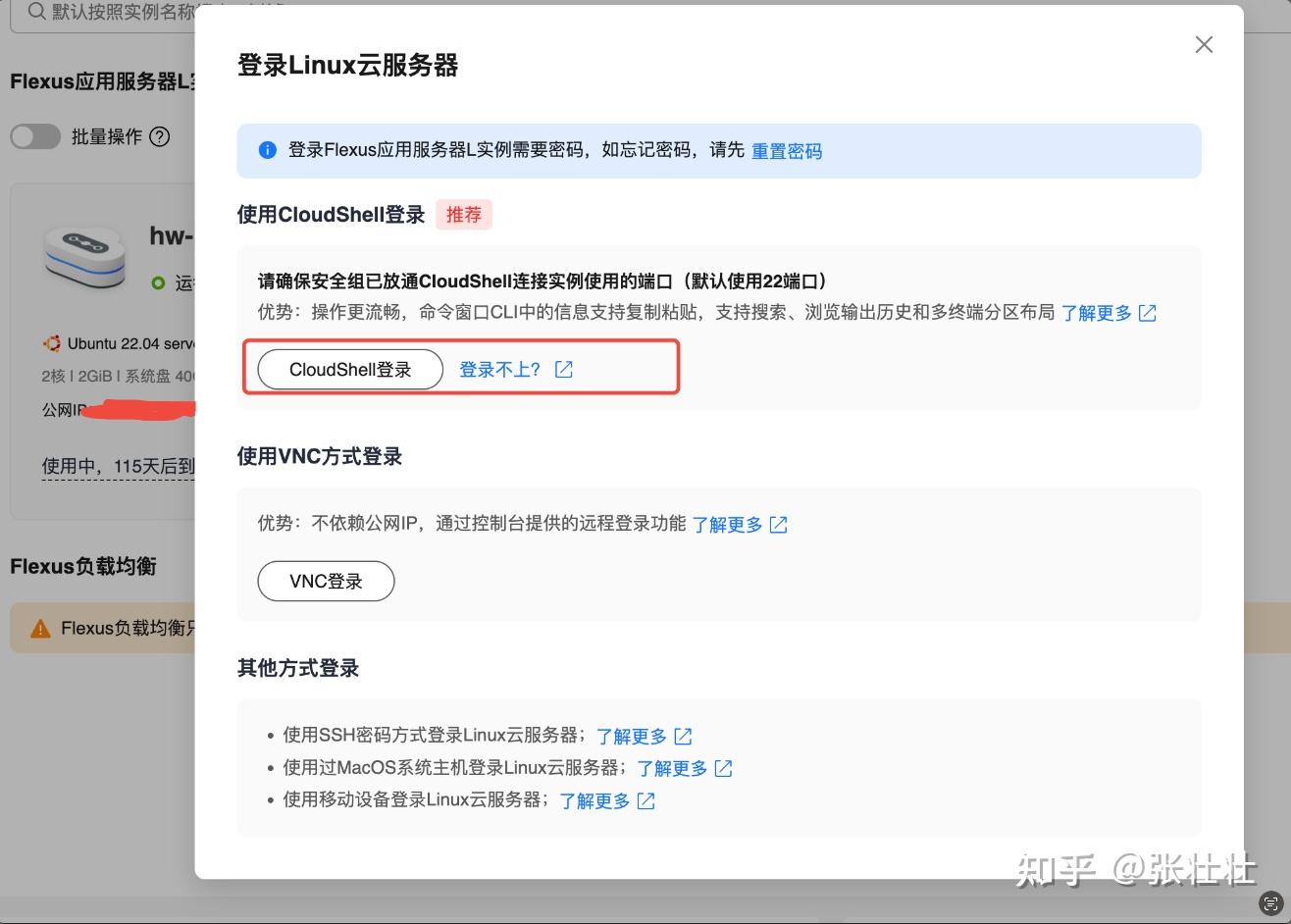This screenshot has width=1291, height=924.
Task: Click the search magnifier icon in background
Action: 36,12
